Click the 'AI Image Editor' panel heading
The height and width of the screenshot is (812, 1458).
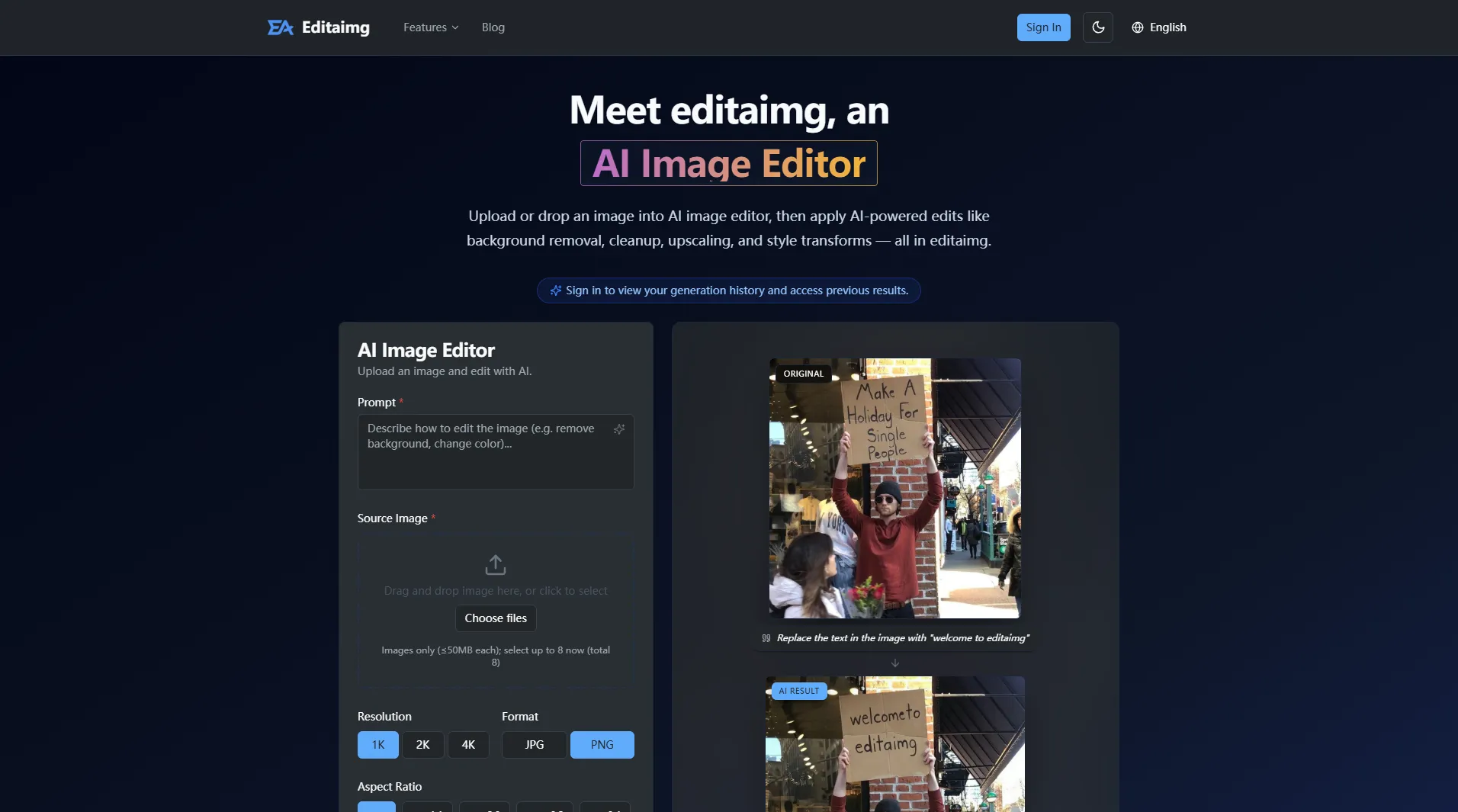[x=426, y=350]
